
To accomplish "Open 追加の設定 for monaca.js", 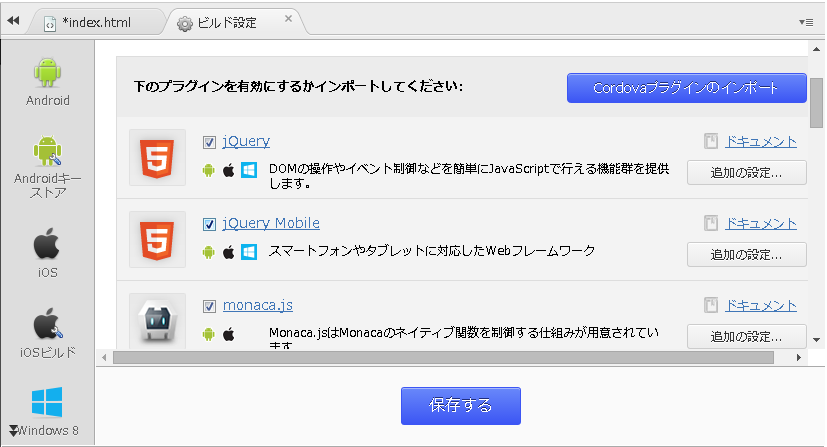I will click(x=746, y=336).
